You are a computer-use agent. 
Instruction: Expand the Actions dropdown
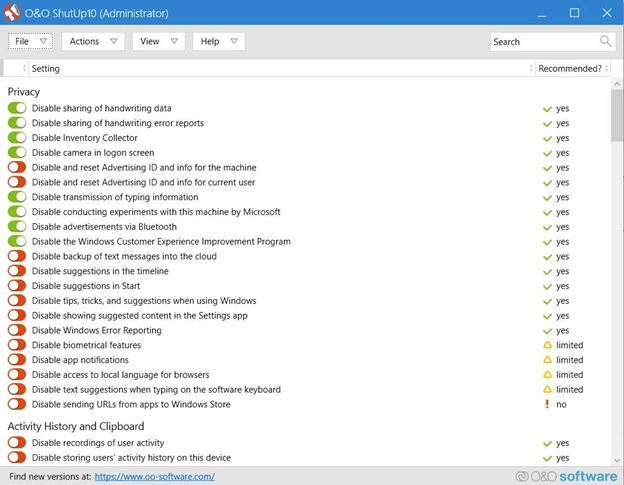[x=93, y=41]
